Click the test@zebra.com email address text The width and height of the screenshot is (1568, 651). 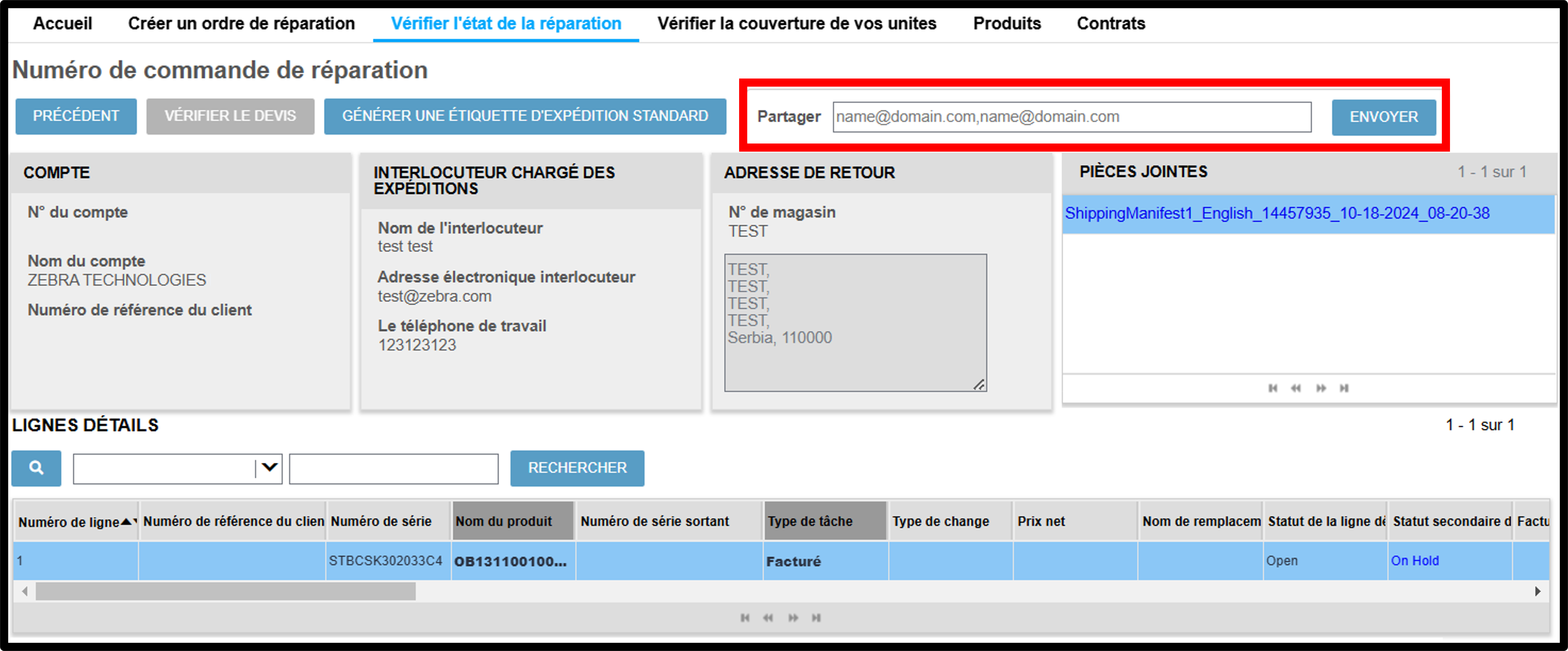[435, 296]
